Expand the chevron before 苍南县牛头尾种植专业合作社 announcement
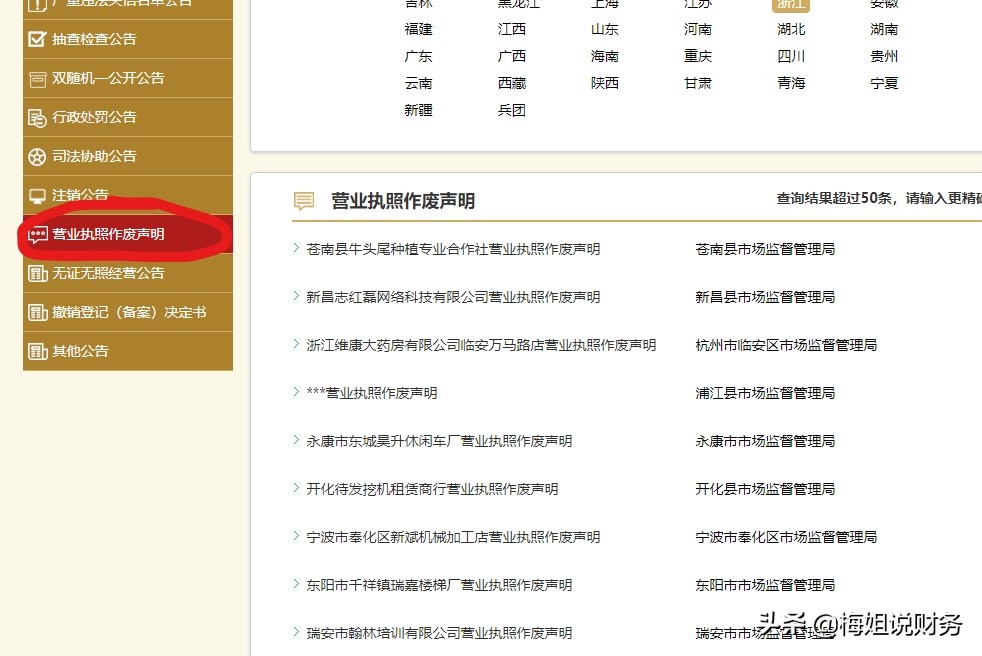Image resolution: width=982 pixels, height=656 pixels. 295,249
